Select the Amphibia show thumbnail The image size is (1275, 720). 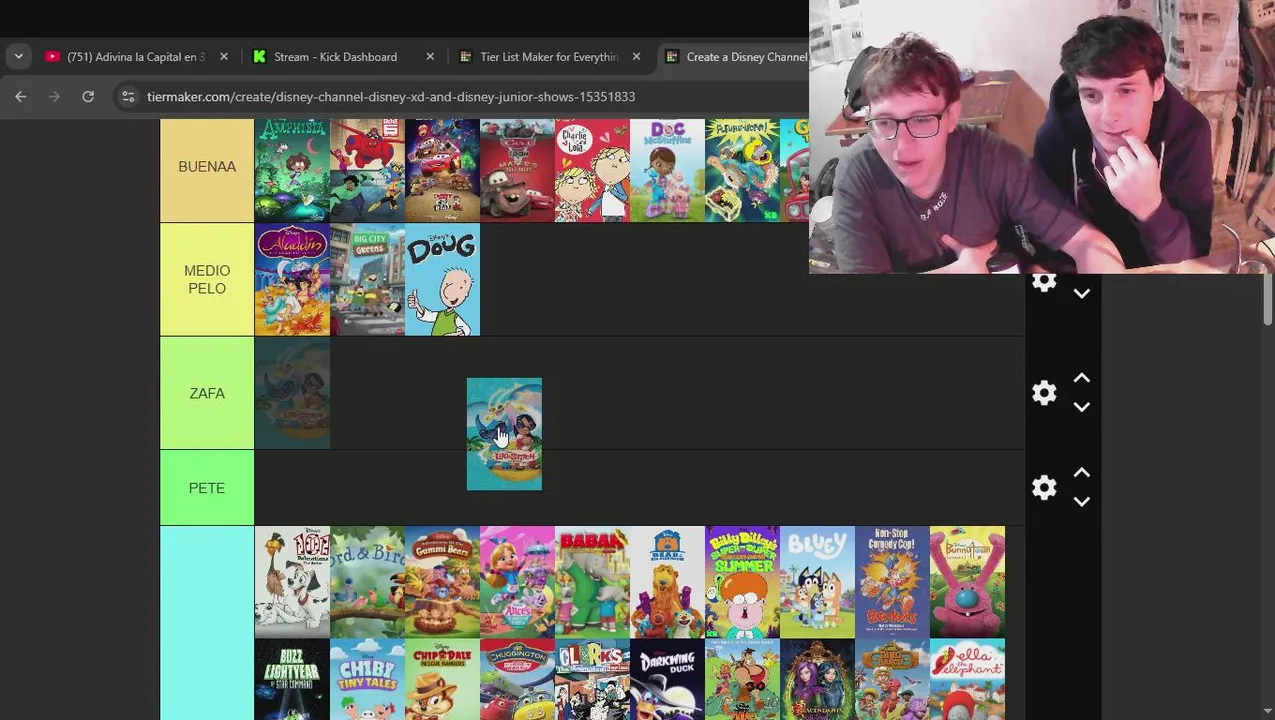pos(292,170)
